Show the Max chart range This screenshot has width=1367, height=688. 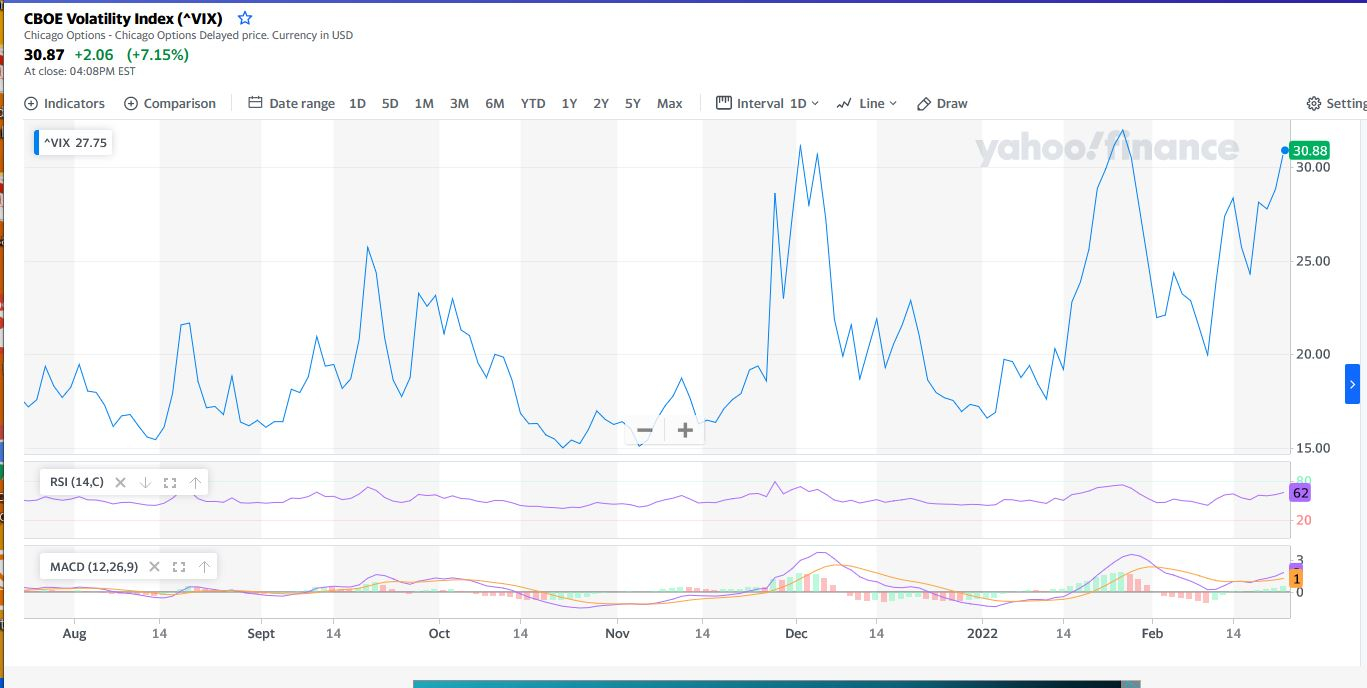click(670, 103)
